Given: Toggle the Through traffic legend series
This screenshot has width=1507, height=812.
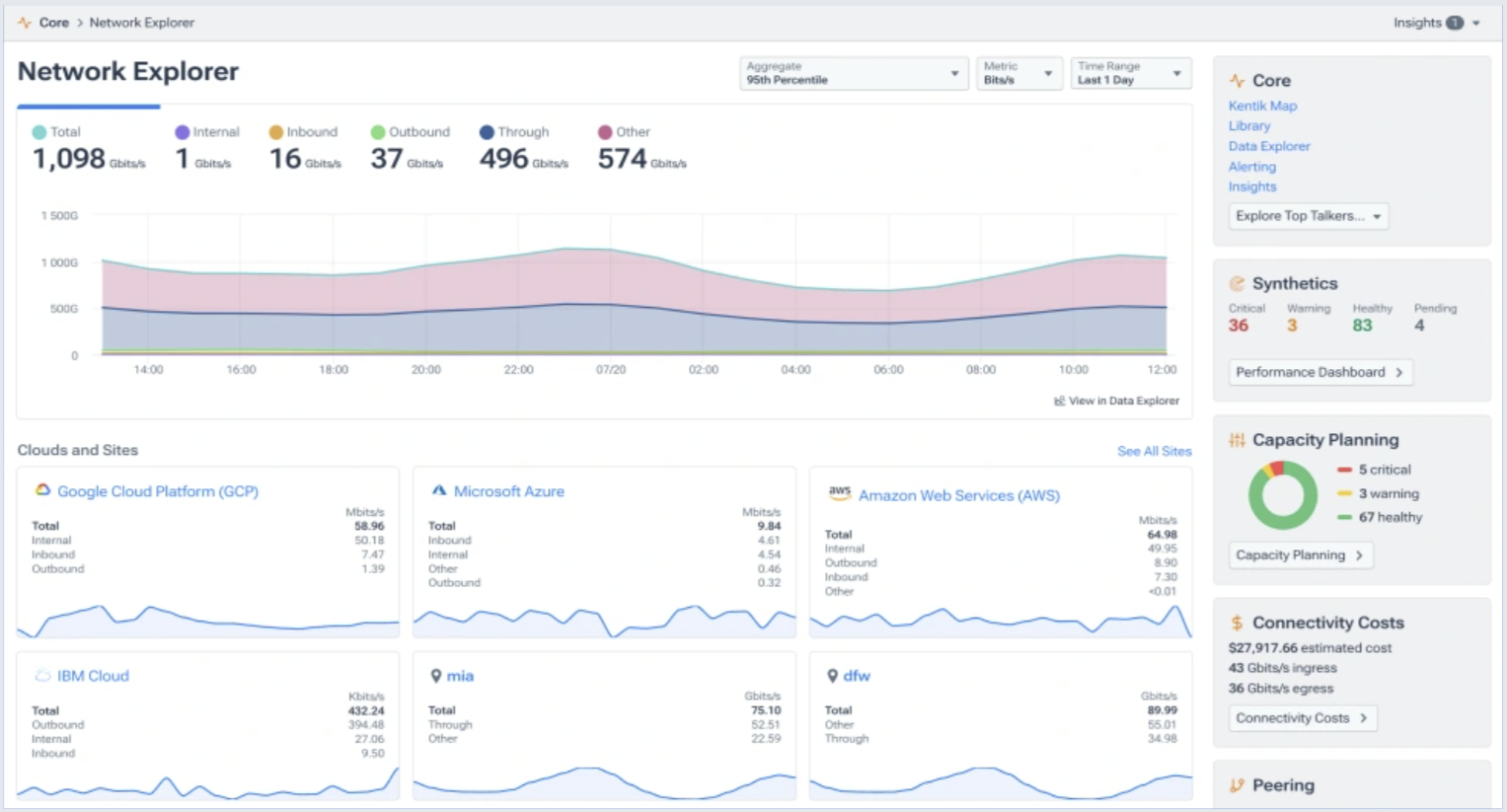Looking at the screenshot, I should [513, 132].
